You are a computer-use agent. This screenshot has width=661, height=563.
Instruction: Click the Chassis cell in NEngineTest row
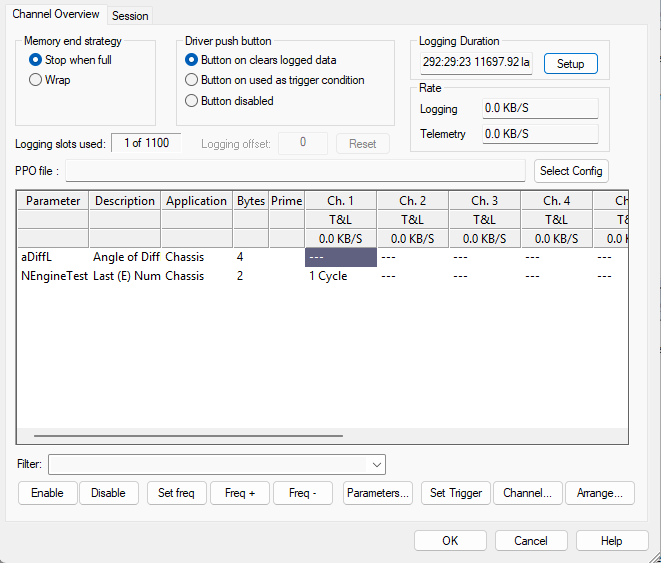(x=197, y=276)
